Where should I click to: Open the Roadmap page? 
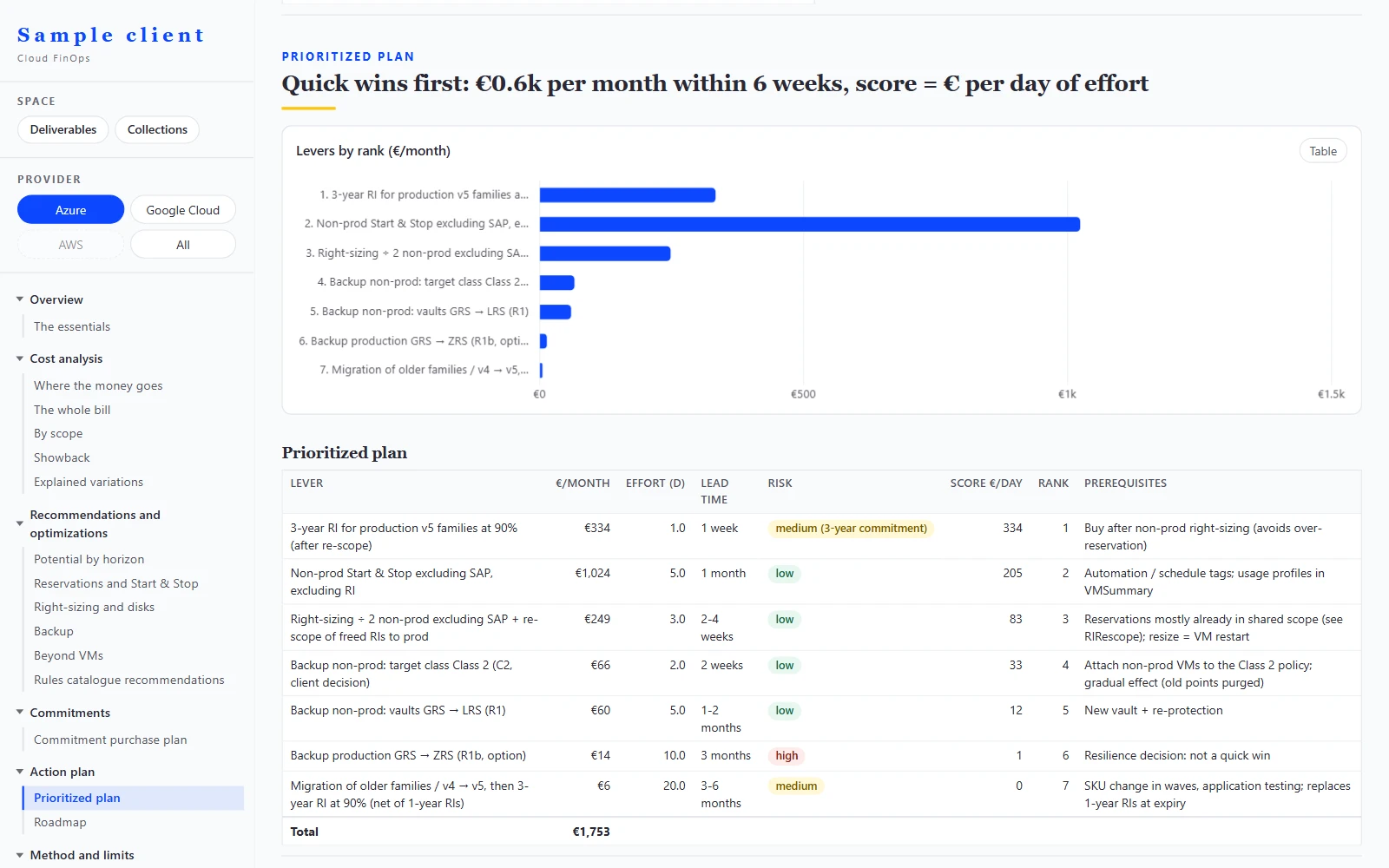60,822
